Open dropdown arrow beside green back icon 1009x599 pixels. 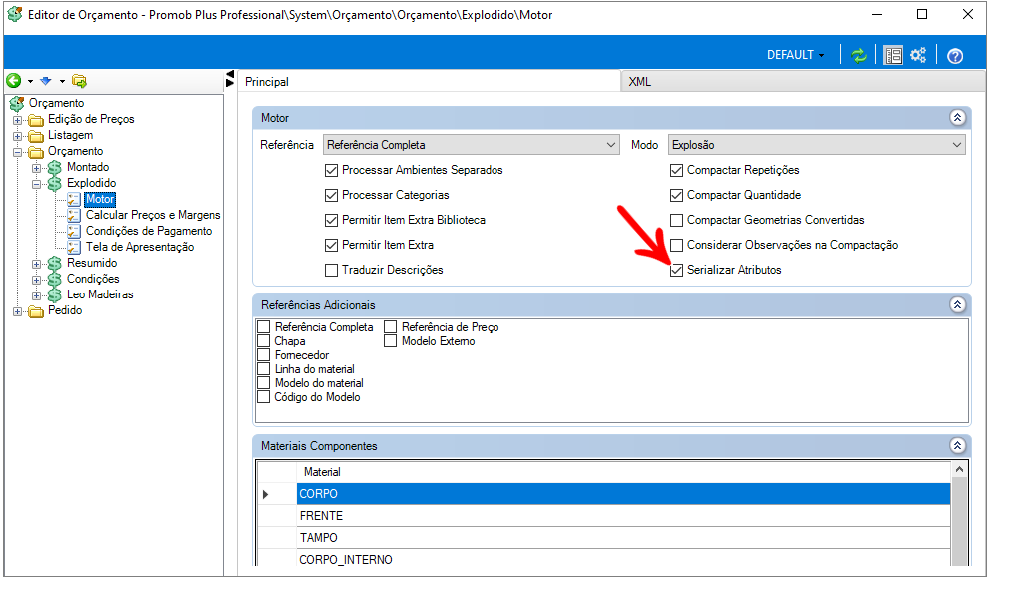[x=30, y=81]
